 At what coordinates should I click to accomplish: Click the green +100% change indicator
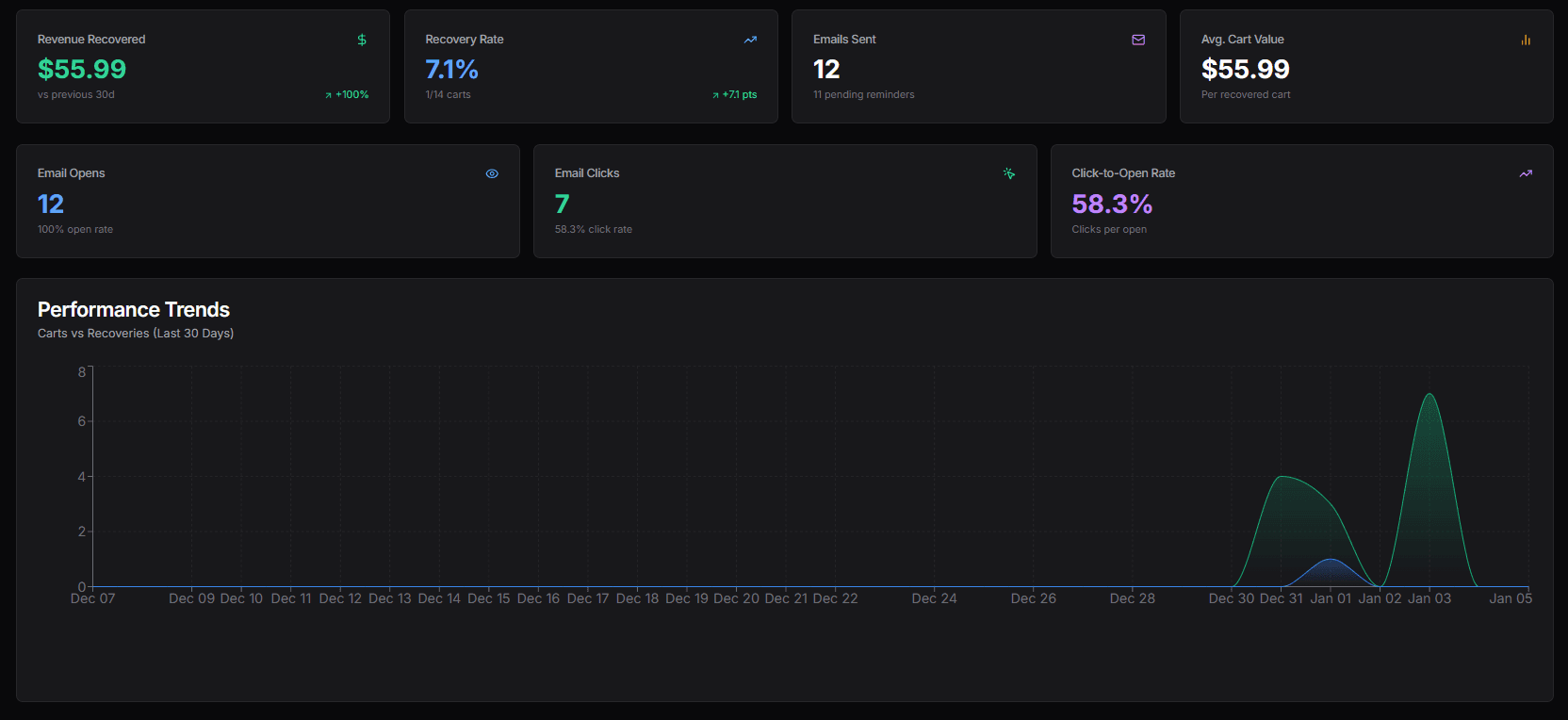(347, 94)
